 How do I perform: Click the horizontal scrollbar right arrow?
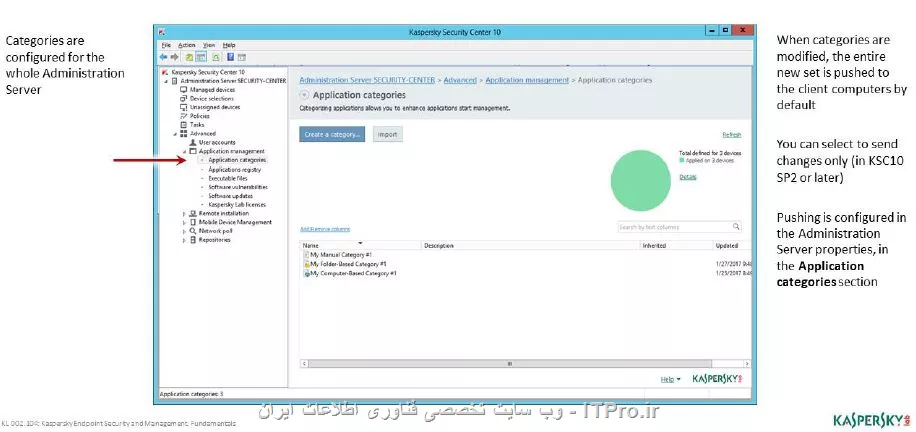(747, 364)
